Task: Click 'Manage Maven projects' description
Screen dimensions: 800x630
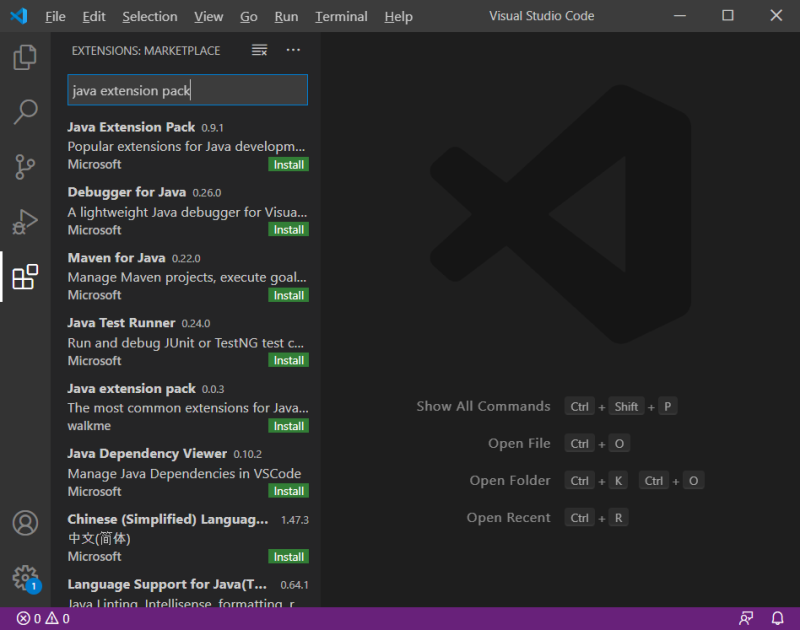Action: coord(187,277)
